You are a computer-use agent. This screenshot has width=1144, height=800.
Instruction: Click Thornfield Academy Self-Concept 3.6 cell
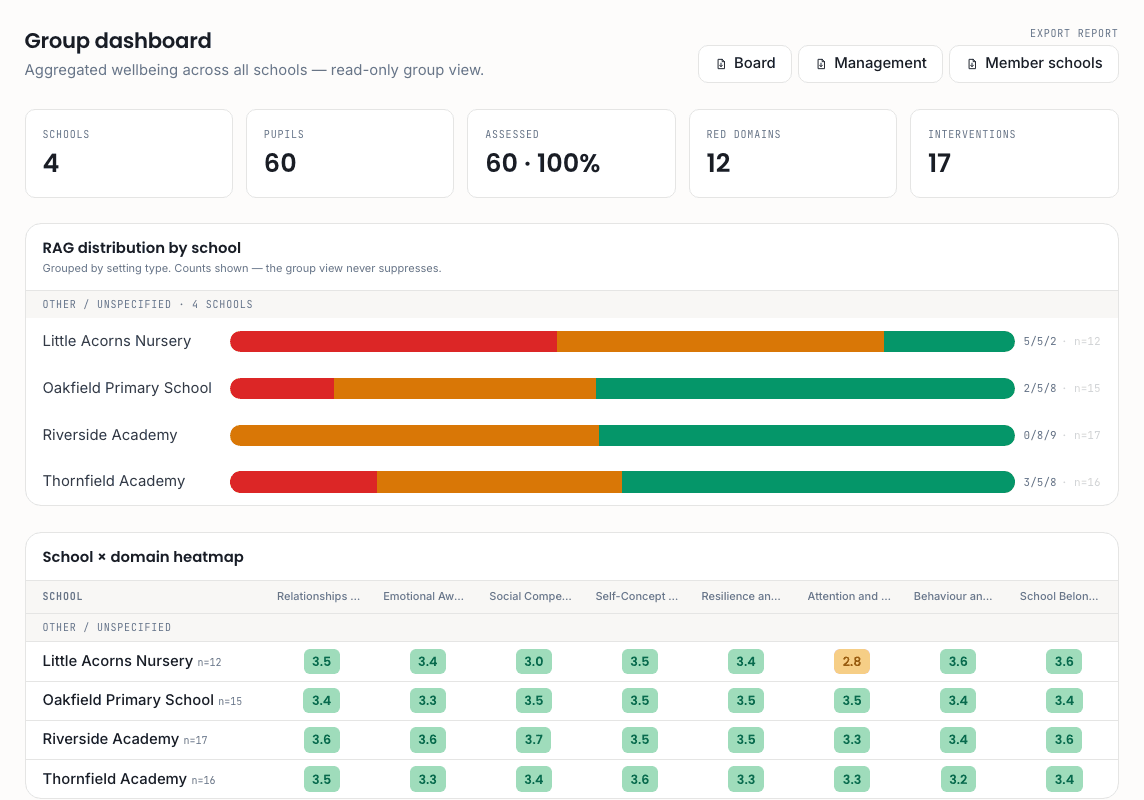tap(640, 779)
